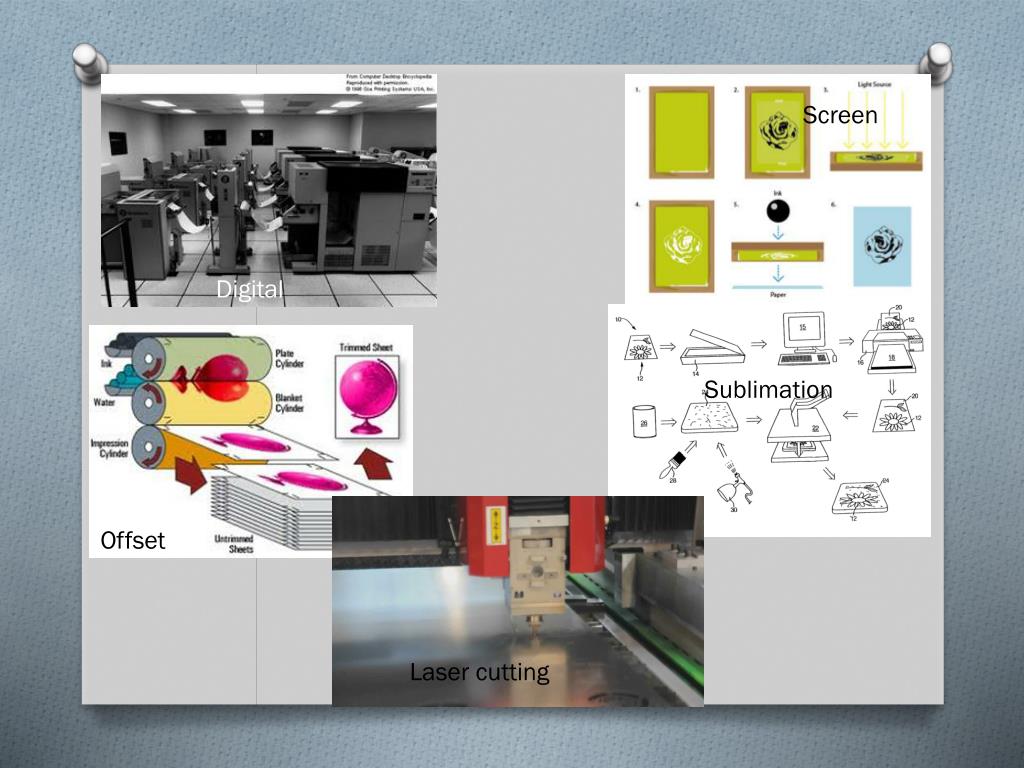
Task: Click the Digital printing room photo
Action: tap(268, 190)
